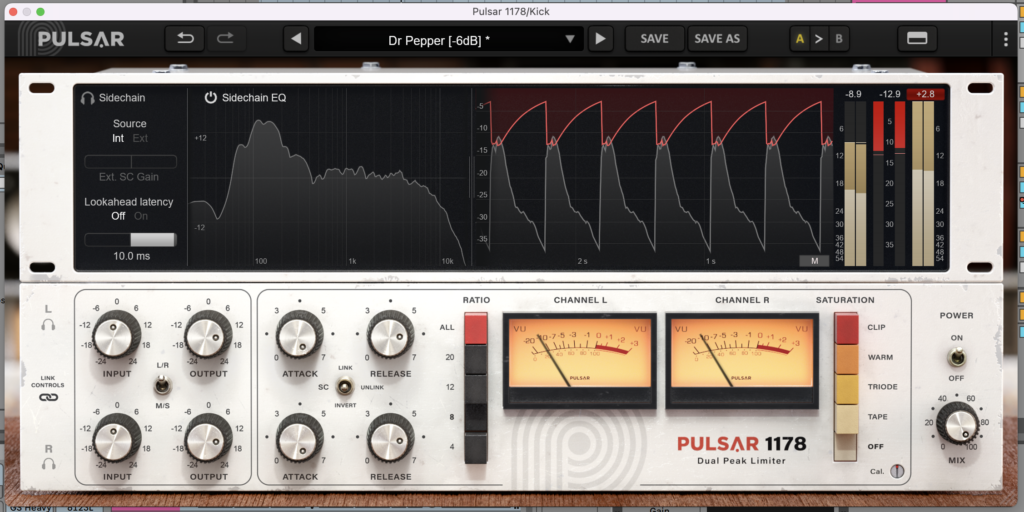Click the channel L INPUT knob
This screenshot has width=1024, height=512.
(117, 336)
